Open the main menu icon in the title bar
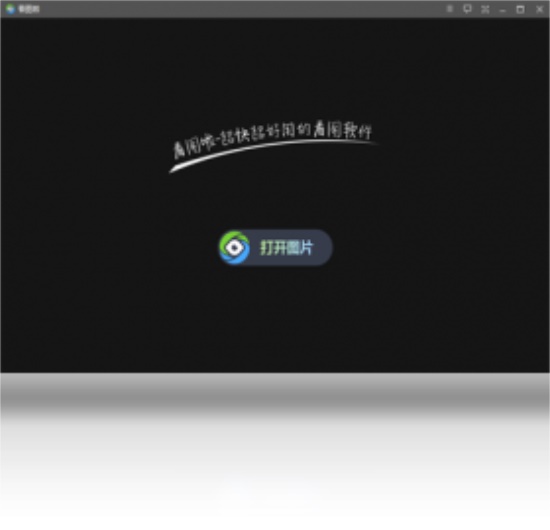This screenshot has height=530, width=550. [449, 9]
